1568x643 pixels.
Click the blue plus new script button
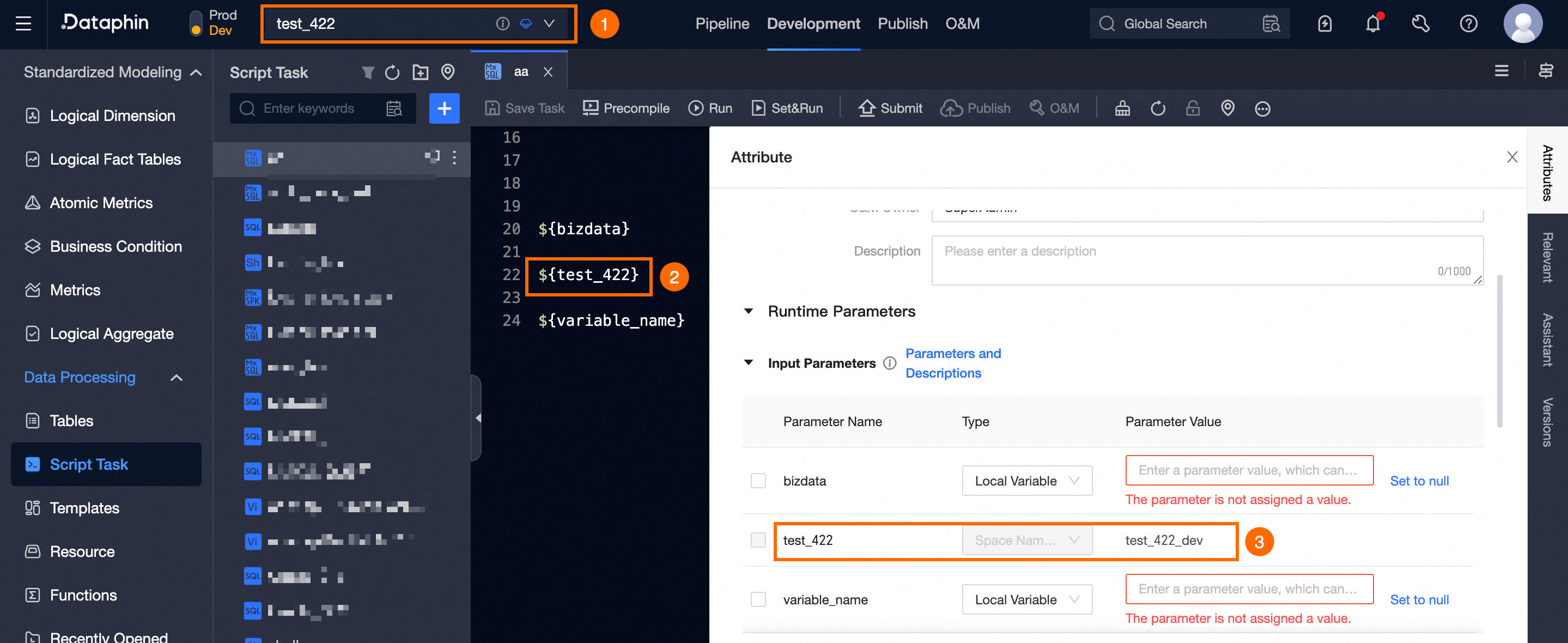[443, 108]
